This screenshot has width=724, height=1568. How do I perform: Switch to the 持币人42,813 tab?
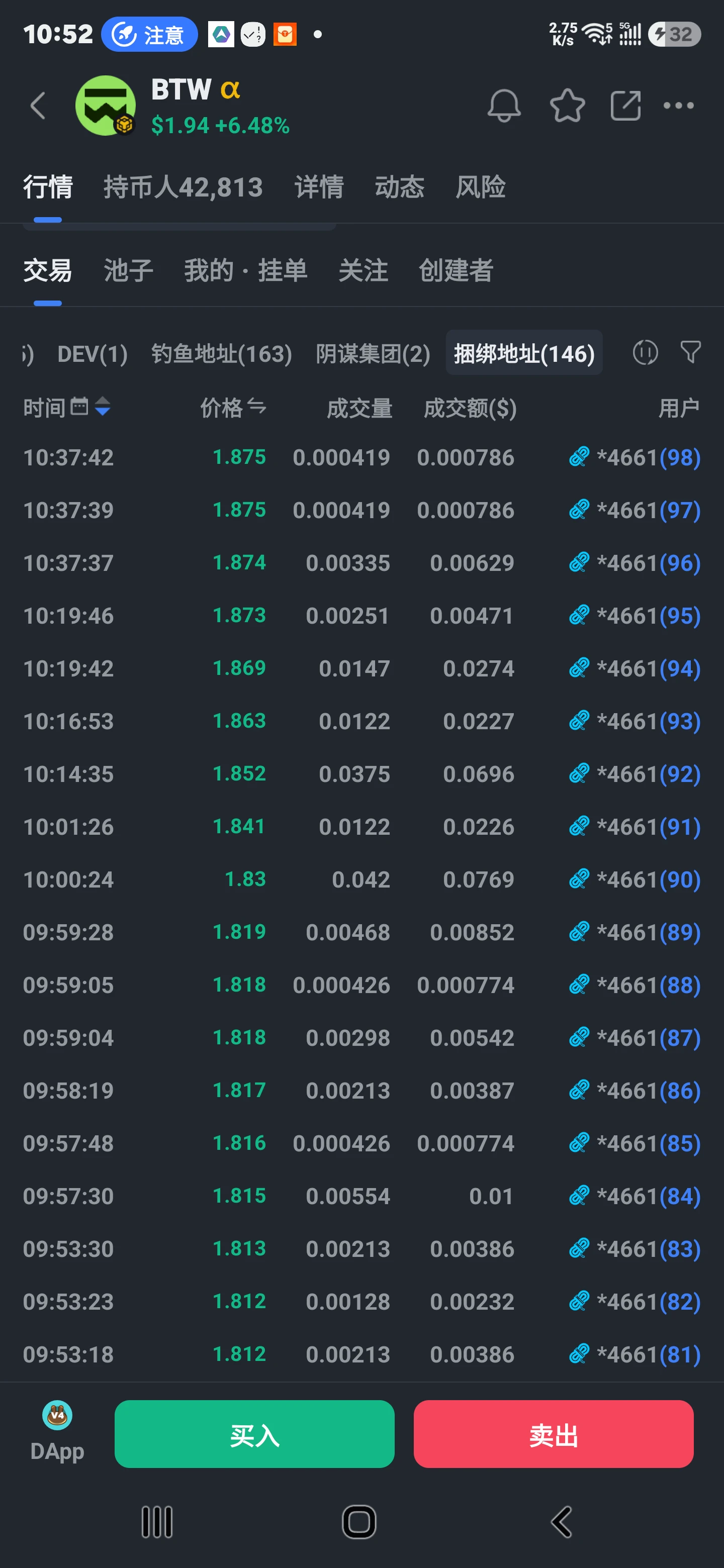(x=183, y=187)
